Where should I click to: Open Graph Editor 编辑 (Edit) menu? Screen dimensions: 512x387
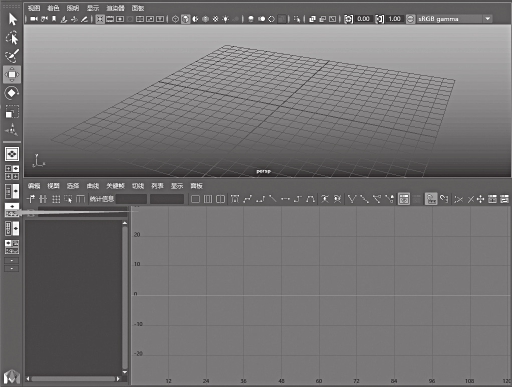tap(34, 186)
